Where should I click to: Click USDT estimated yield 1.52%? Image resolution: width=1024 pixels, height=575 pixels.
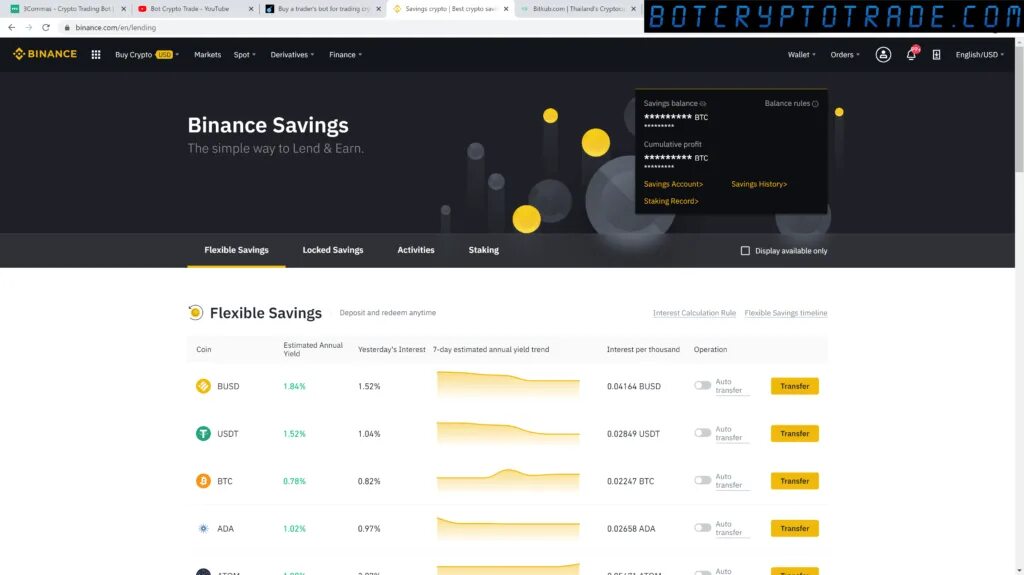point(294,433)
